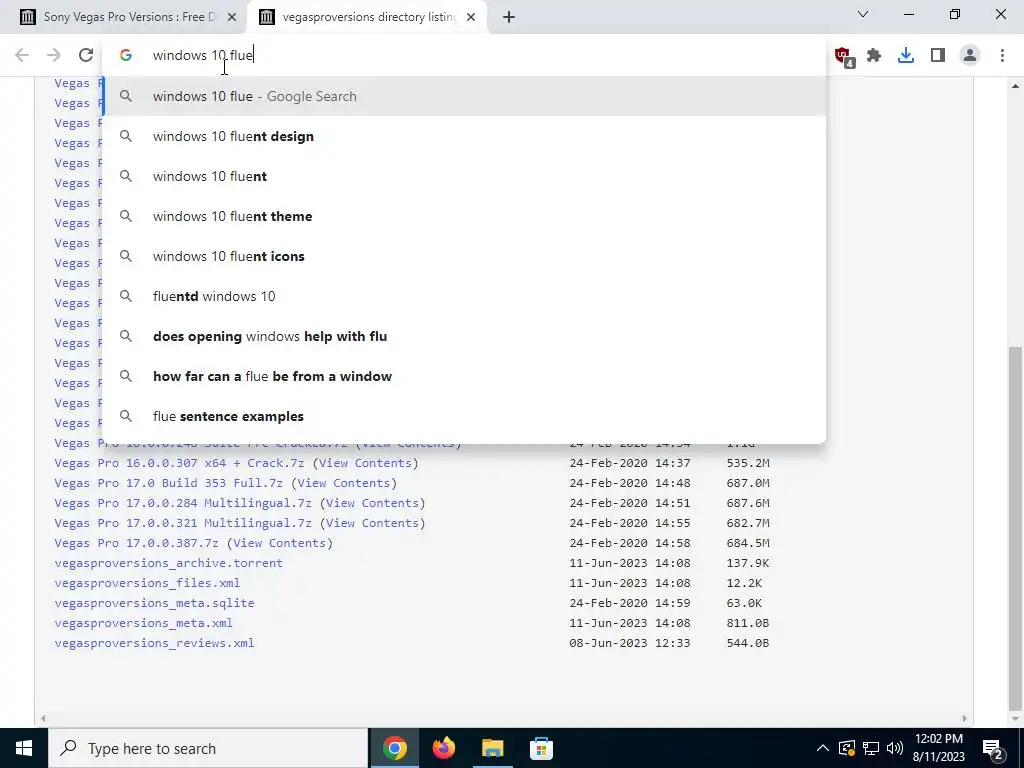Open the Extensions puzzle icon
This screenshot has width=1024, height=768.
(874, 56)
